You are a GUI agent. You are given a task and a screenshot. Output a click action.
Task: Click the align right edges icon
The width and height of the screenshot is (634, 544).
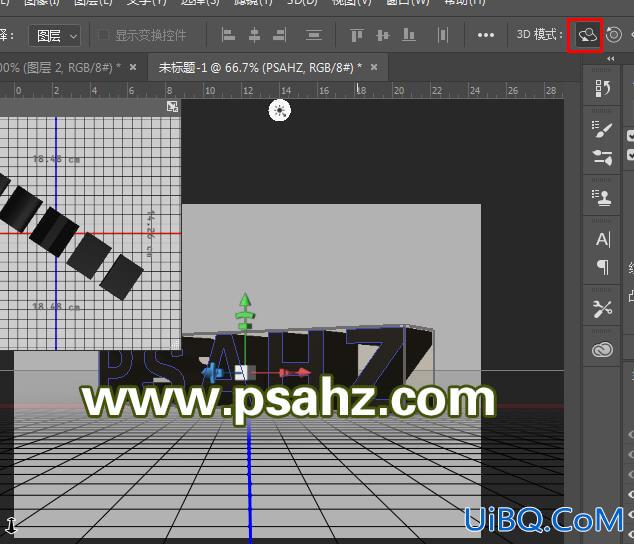(280, 35)
